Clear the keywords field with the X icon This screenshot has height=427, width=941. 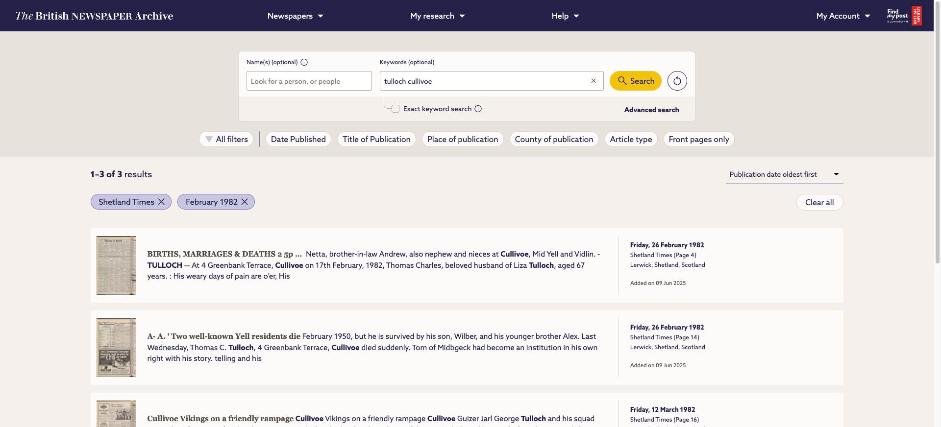coord(594,81)
